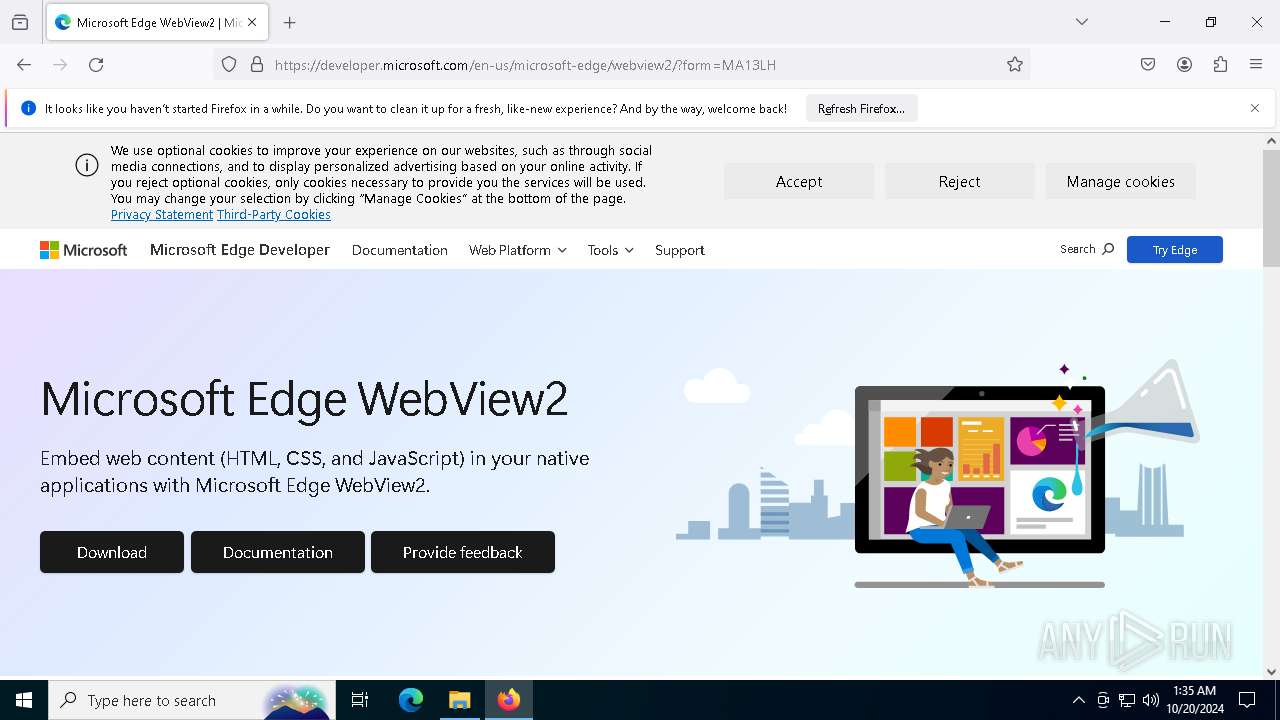This screenshot has width=1280, height=720.
Task: Close the Microsoft Edge WebView2 tab
Action: pos(252,22)
